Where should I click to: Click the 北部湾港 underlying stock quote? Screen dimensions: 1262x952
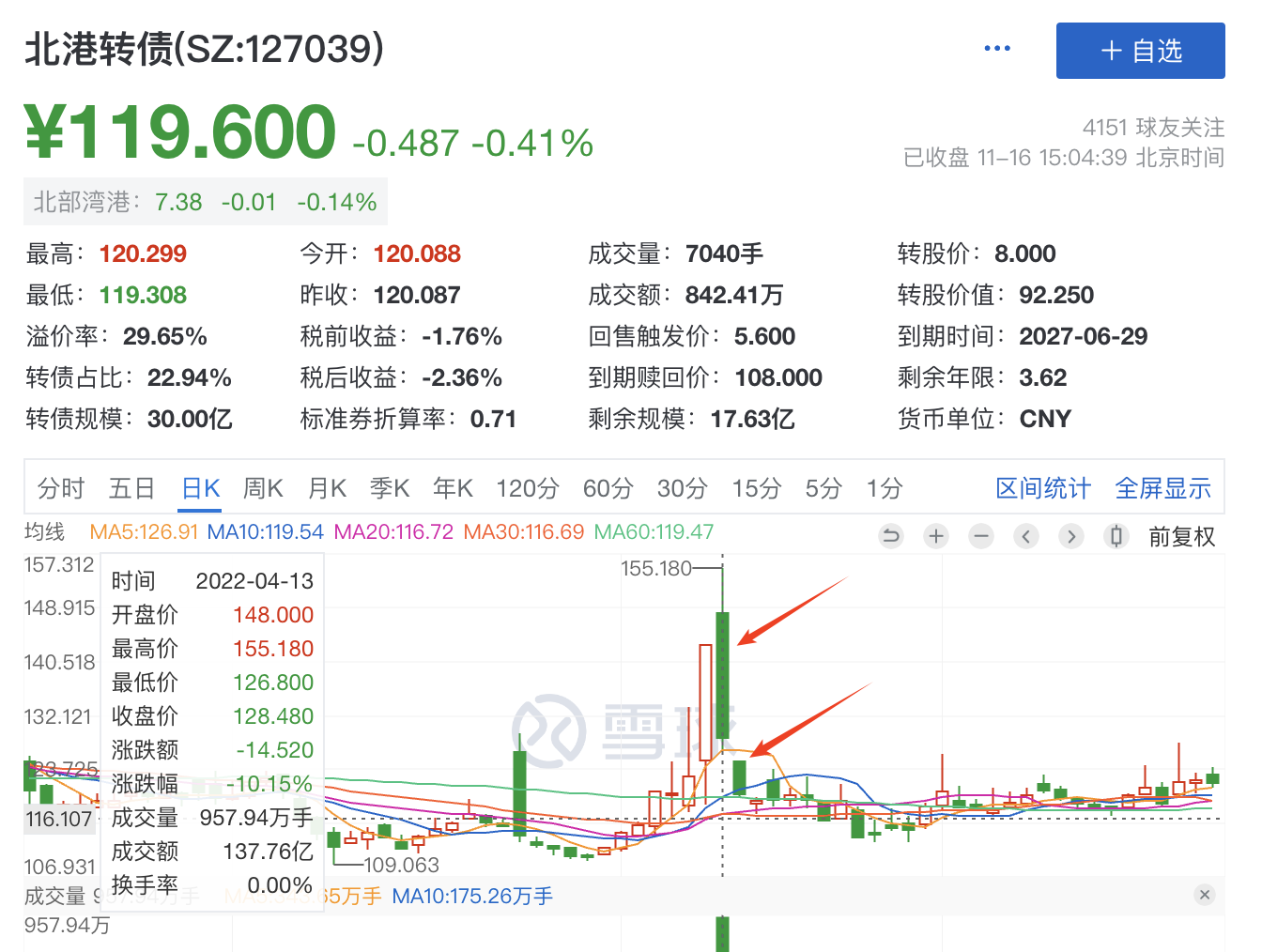(x=205, y=202)
